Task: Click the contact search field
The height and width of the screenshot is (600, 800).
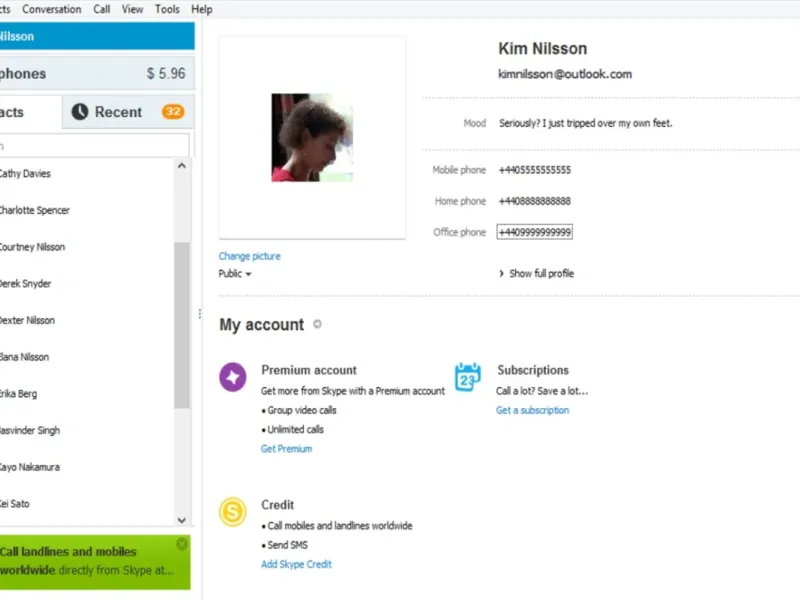Action: tap(94, 146)
